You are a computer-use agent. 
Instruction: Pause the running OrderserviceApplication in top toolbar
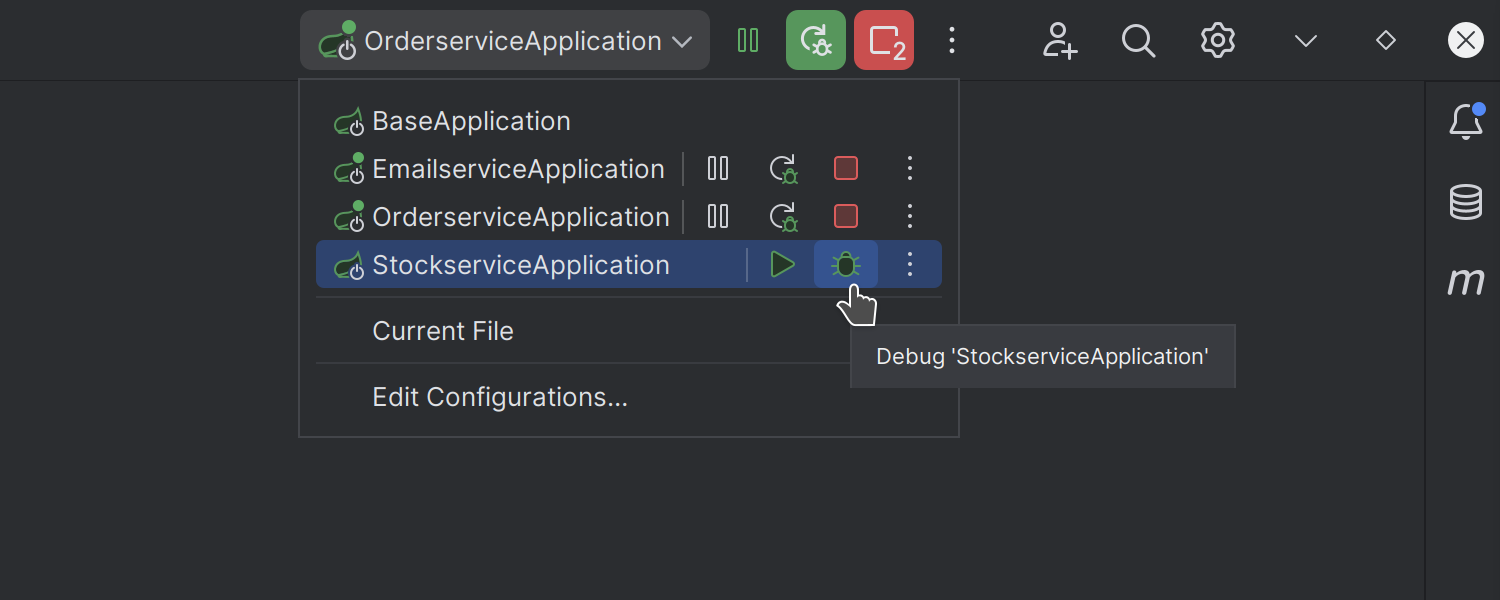click(x=748, y=40)
